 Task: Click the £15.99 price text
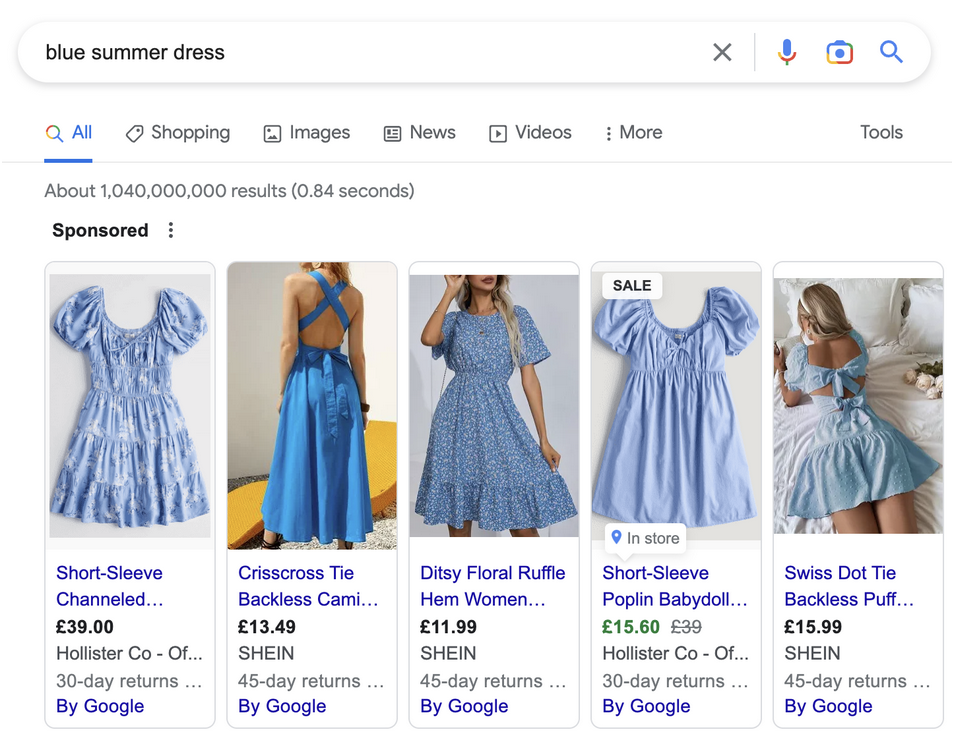click(x=813, y=627)
